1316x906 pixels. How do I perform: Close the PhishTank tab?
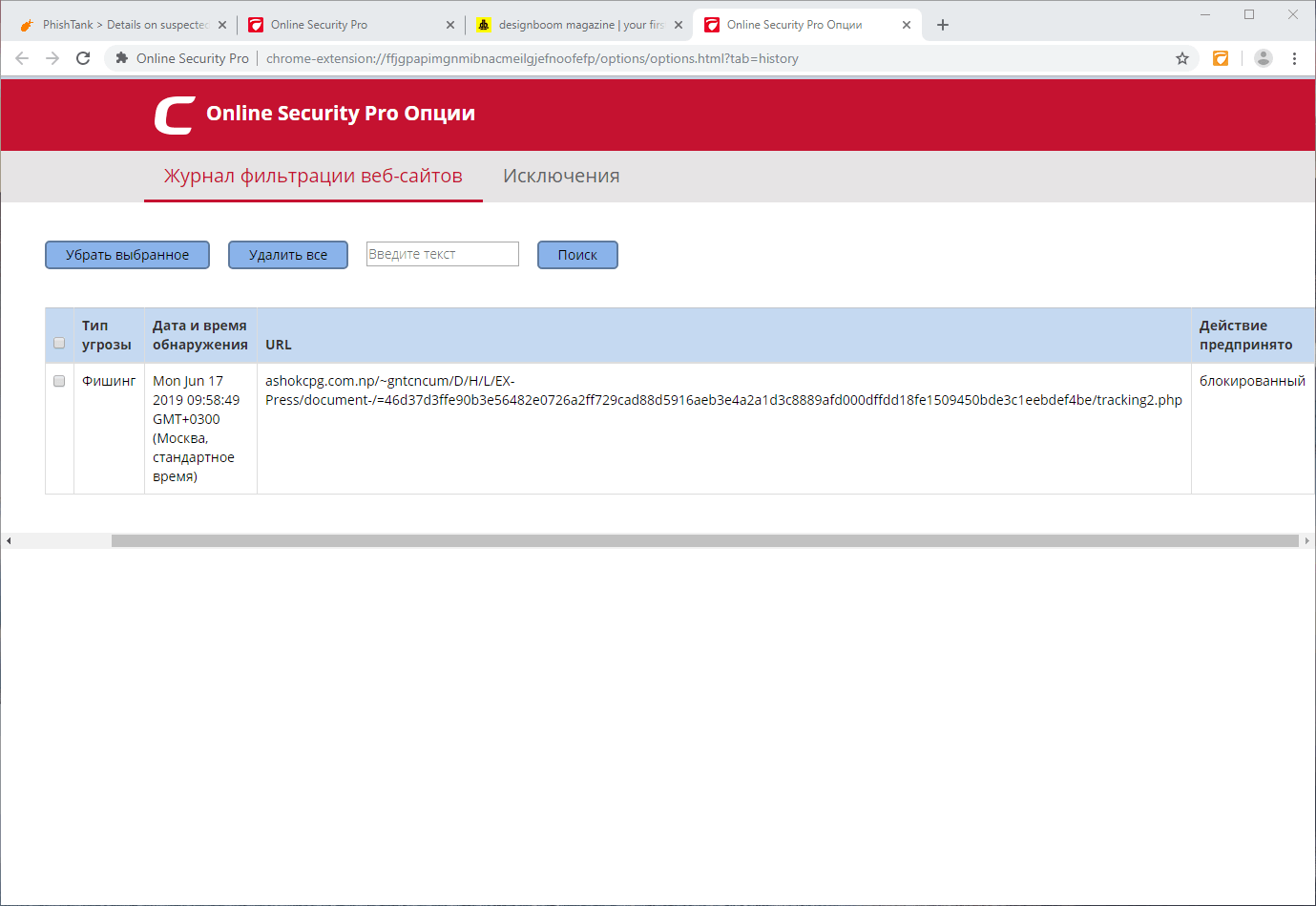(x=222, y=25)
